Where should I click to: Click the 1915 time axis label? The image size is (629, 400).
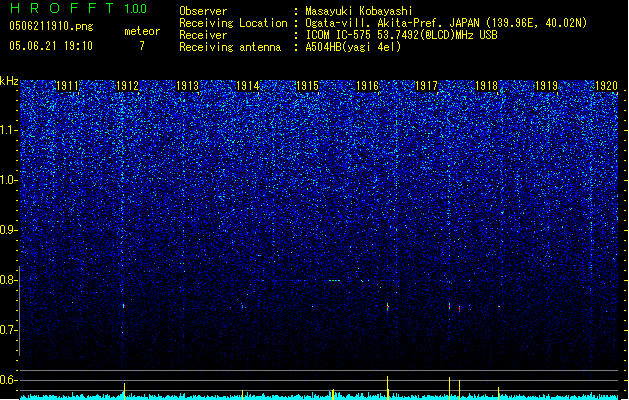(x=307, y=86)
